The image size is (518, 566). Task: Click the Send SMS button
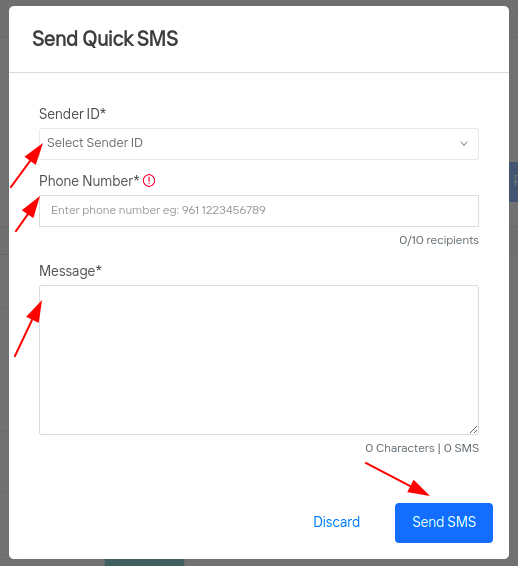444,523
